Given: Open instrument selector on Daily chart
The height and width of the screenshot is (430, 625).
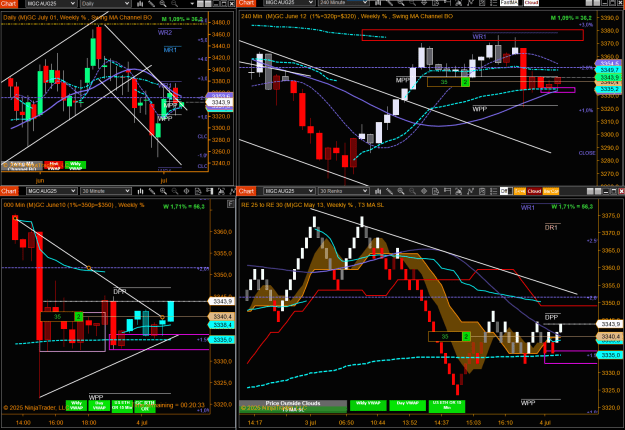Looking at the screenshot, I should 51,3.
